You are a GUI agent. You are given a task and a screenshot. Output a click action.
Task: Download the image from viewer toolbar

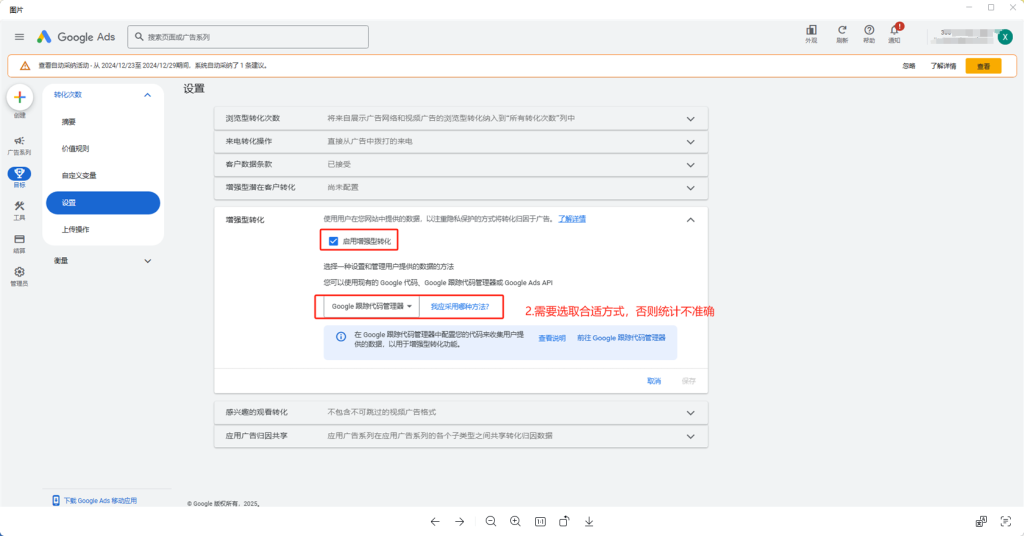coord(589,522)
